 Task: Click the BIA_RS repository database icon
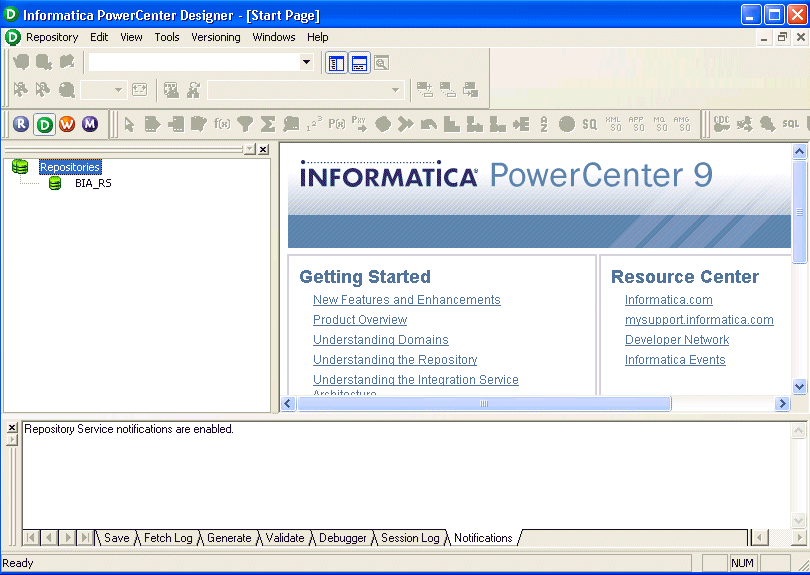55,183
